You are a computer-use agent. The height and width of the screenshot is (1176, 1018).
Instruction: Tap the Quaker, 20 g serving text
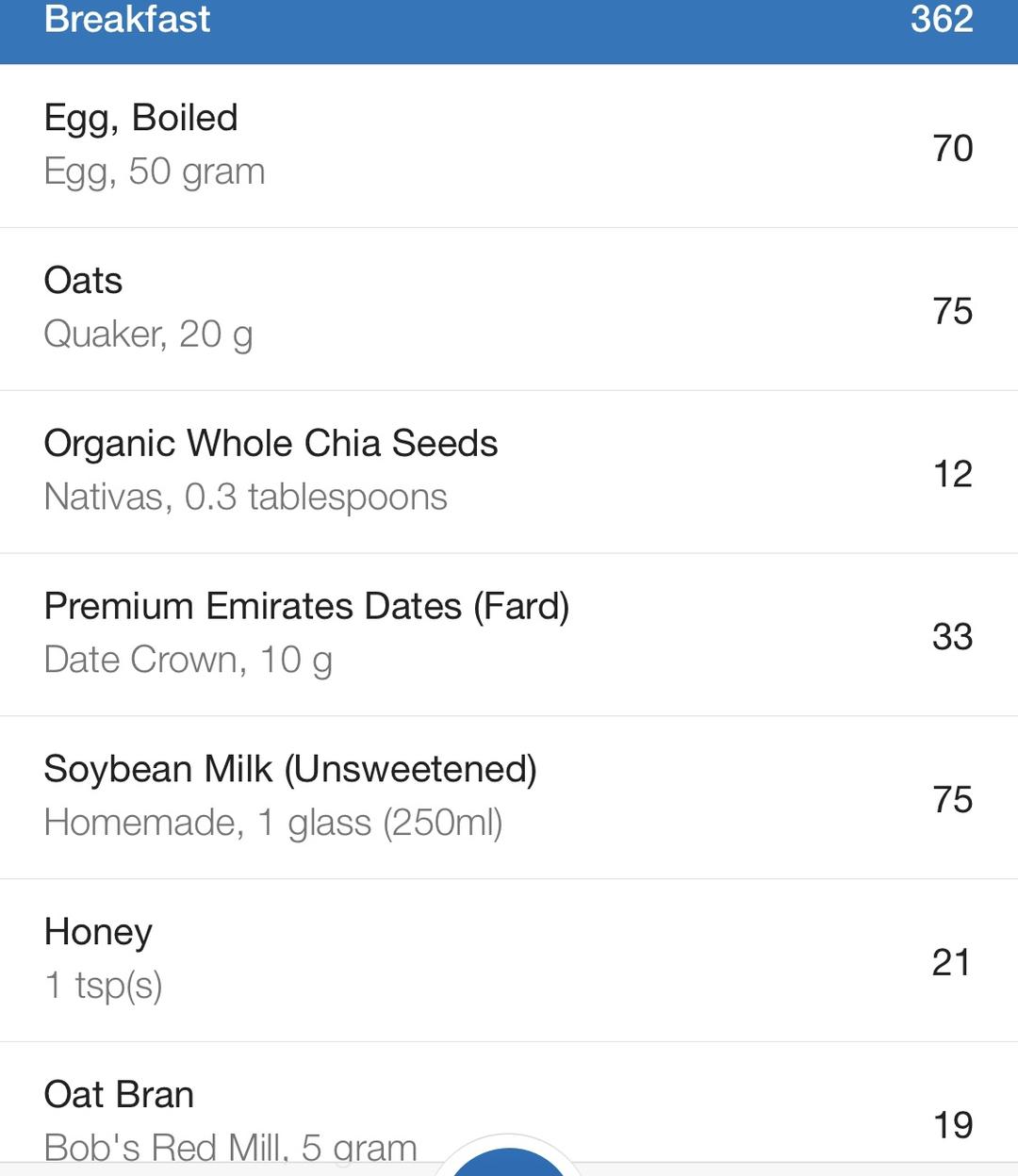148,335
